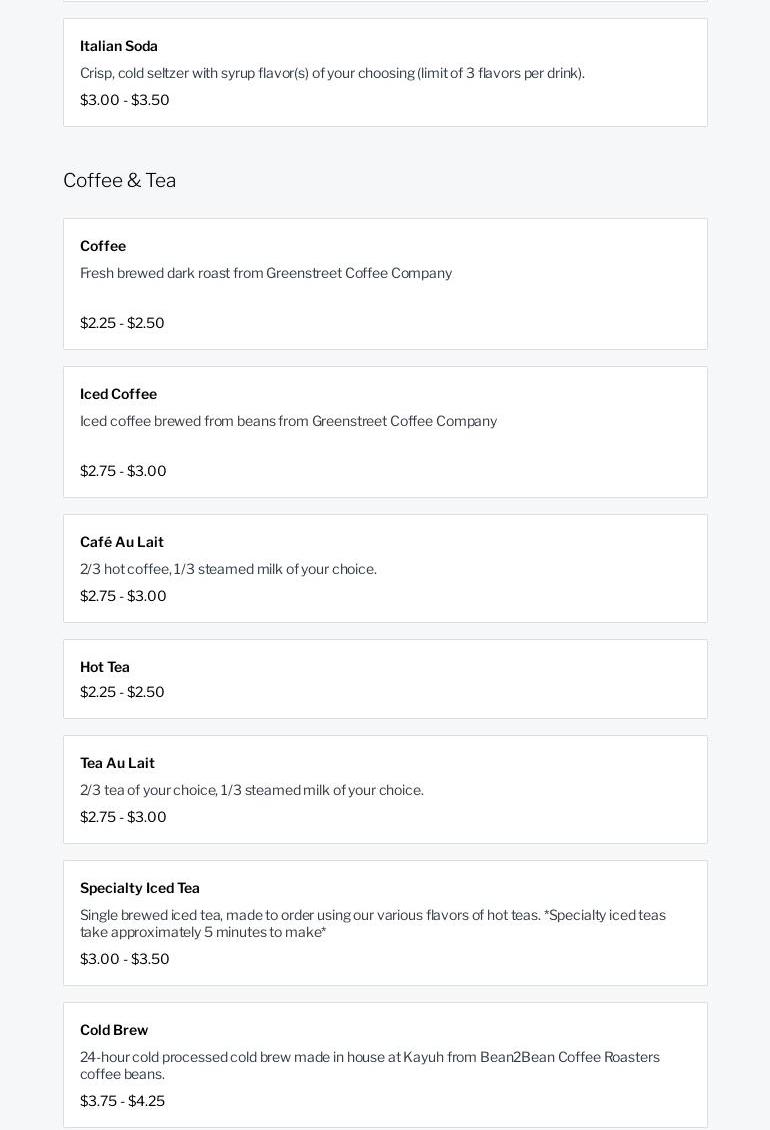Click the Italian Soda $3.00 - $3.50 price

tap(125, 100)
